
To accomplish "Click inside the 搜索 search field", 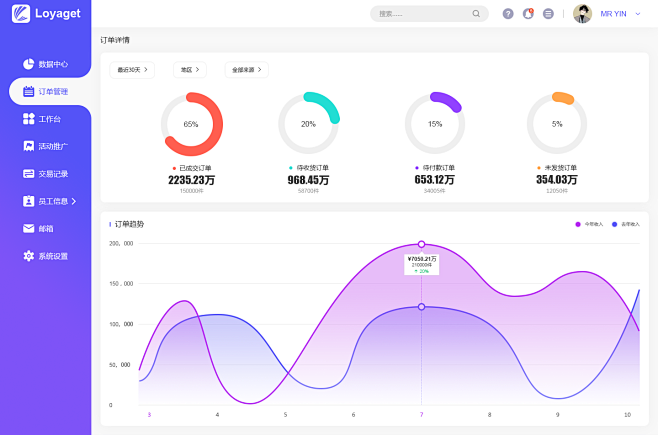I will pyautogui.click(x=429, y=13).
